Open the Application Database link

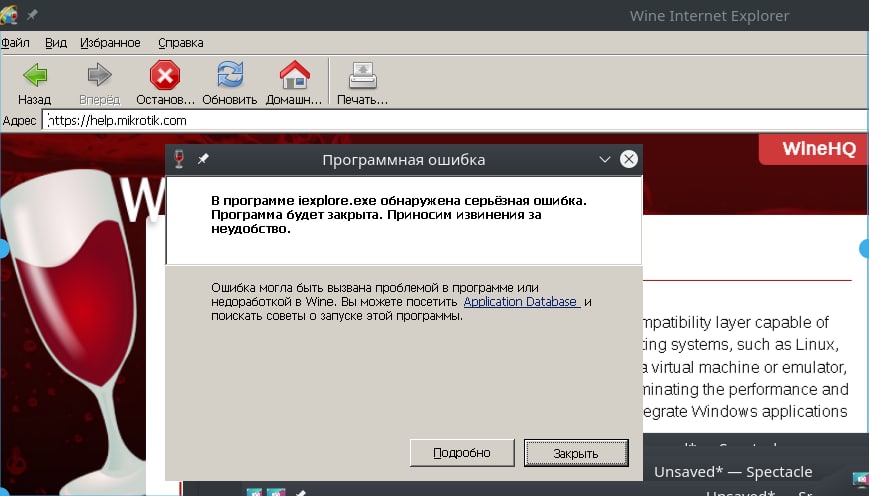coord(521,302)
